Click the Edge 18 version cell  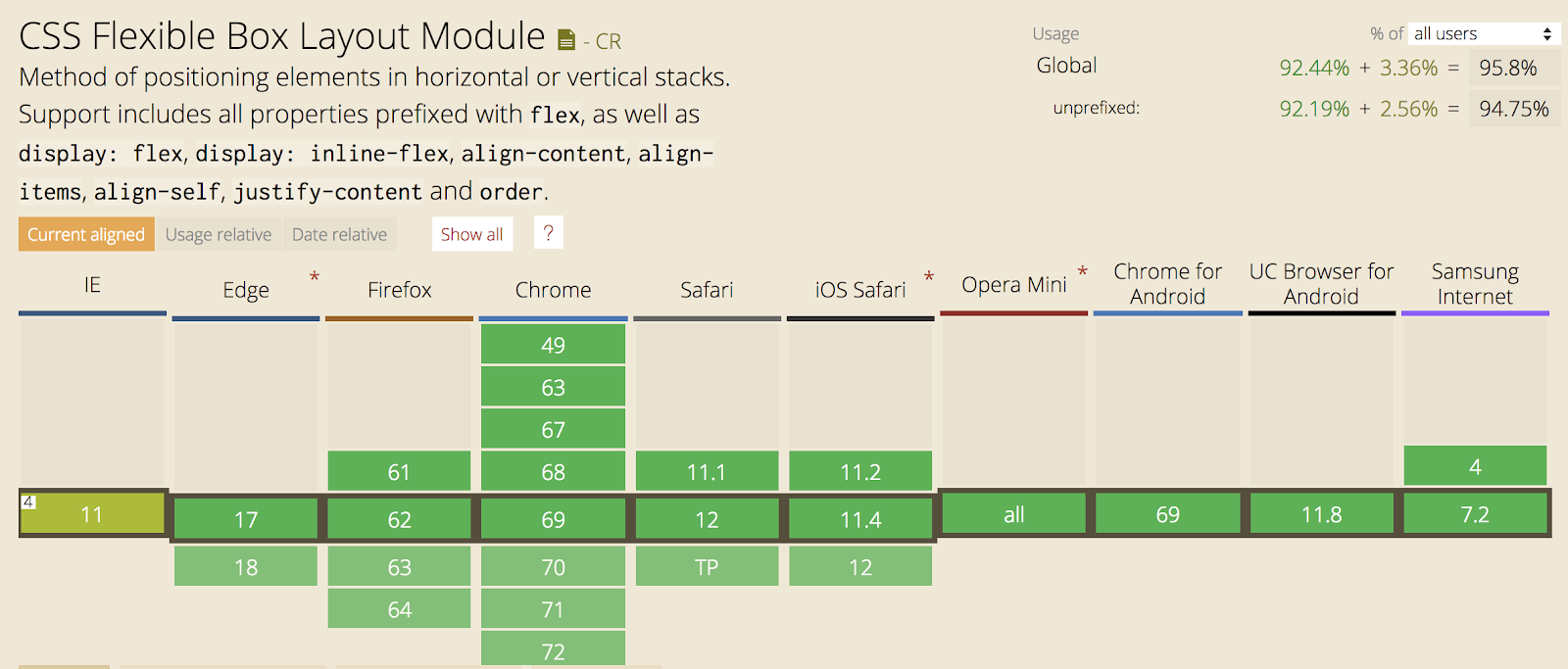coord(246,567)
